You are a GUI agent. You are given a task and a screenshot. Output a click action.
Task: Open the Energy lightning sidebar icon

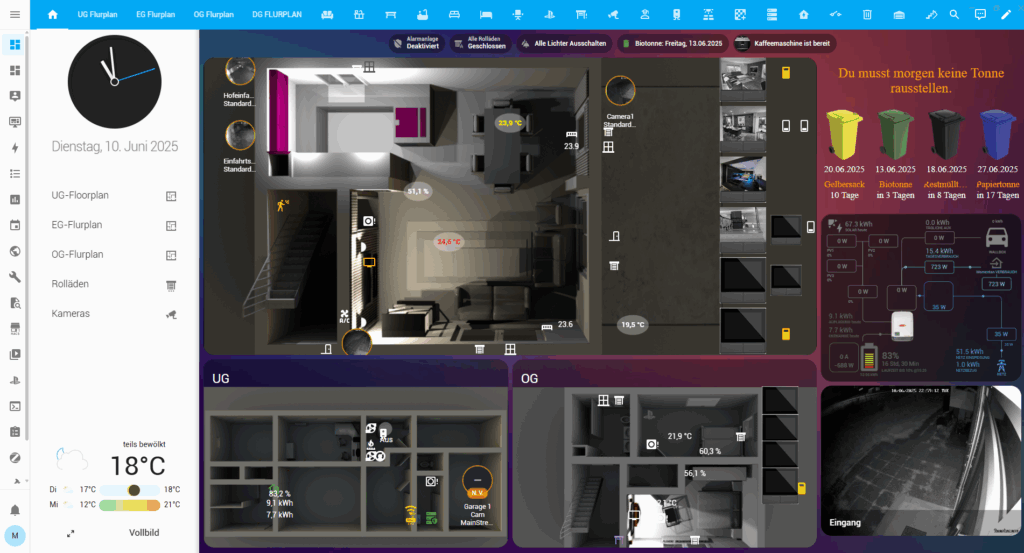click(x=14, y=148)
